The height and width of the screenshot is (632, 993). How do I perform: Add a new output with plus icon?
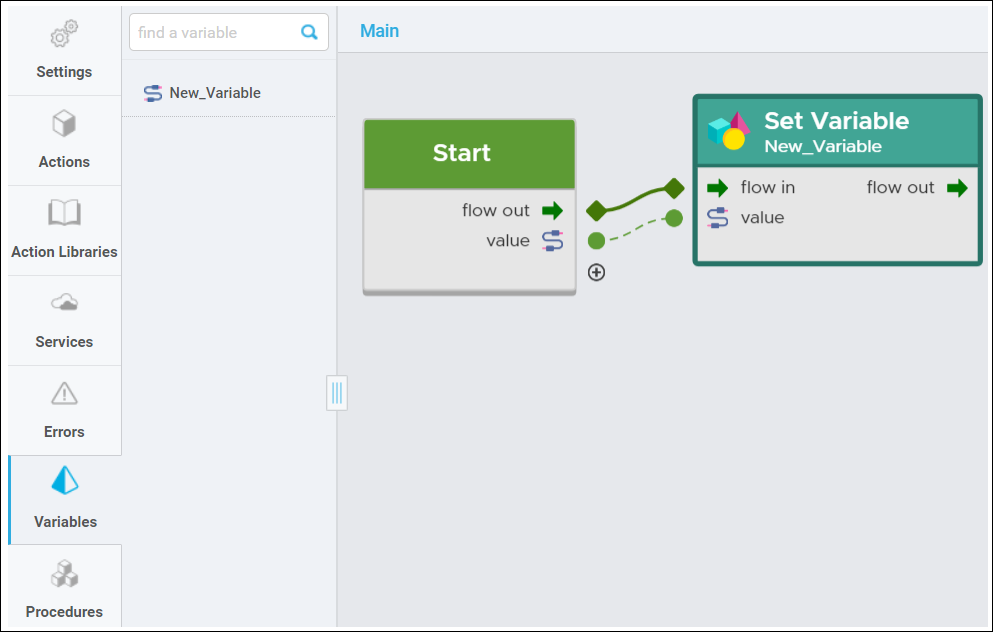[x=597, y=272]
